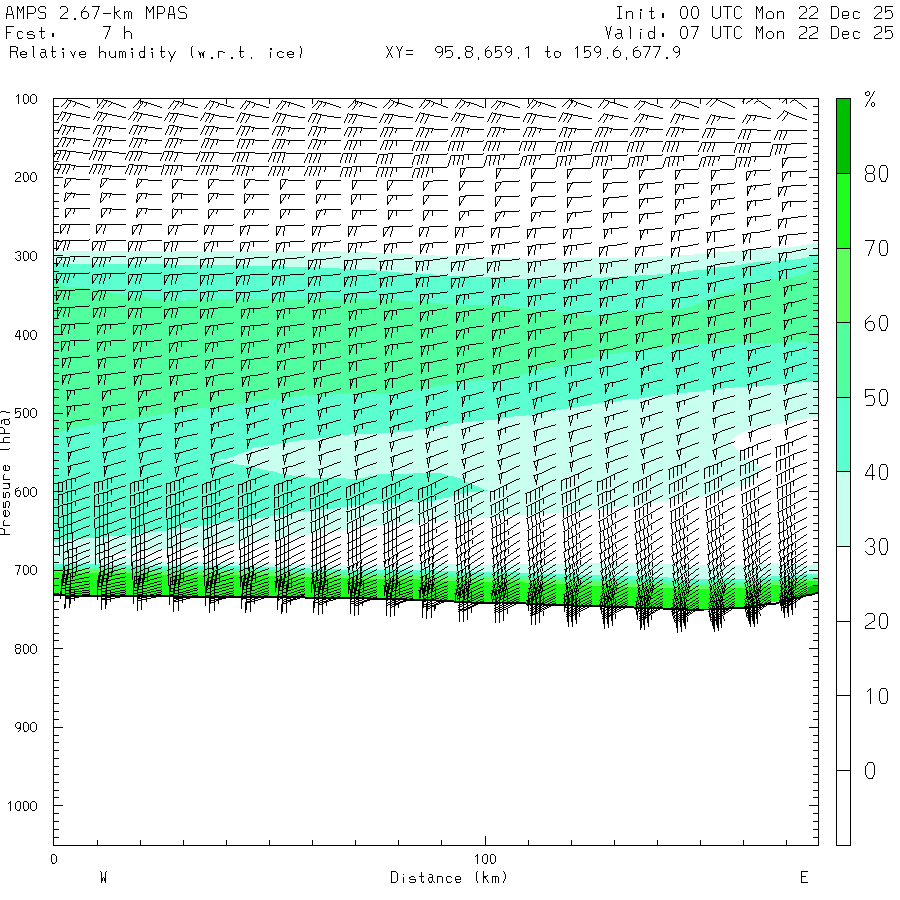The image size is (900, 900).
Task: Click the bright green 70-80% colorbar segment
Action: (843, 211)
